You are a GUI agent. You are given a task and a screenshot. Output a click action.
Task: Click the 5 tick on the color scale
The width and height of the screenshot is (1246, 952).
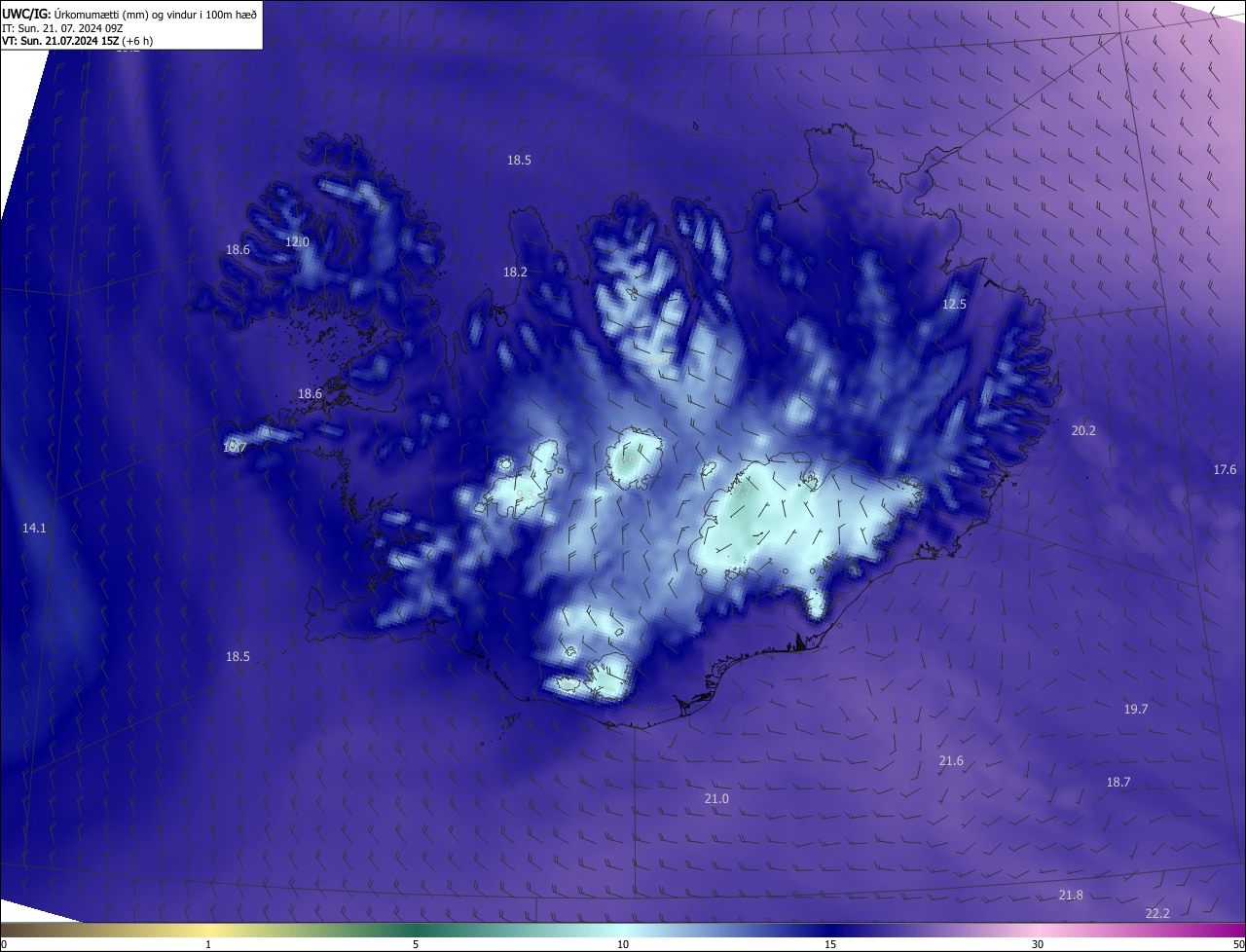(x=416, y=944)
